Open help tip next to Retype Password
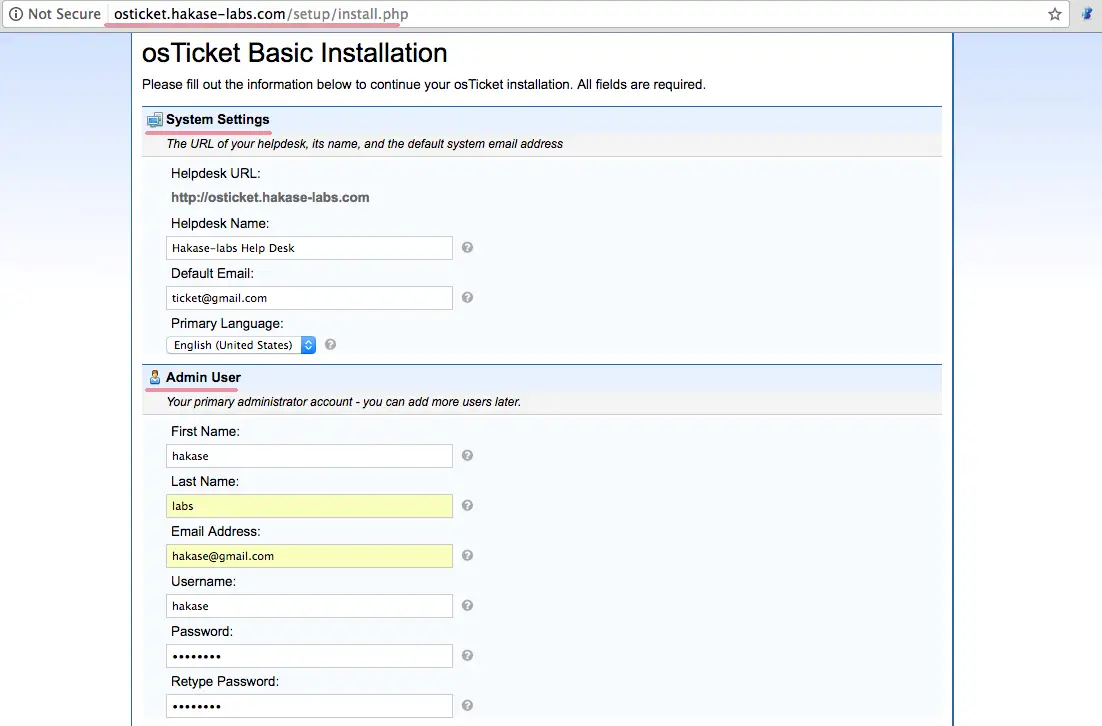This screenshot has width=1102, height=726. tap(467, 705)
